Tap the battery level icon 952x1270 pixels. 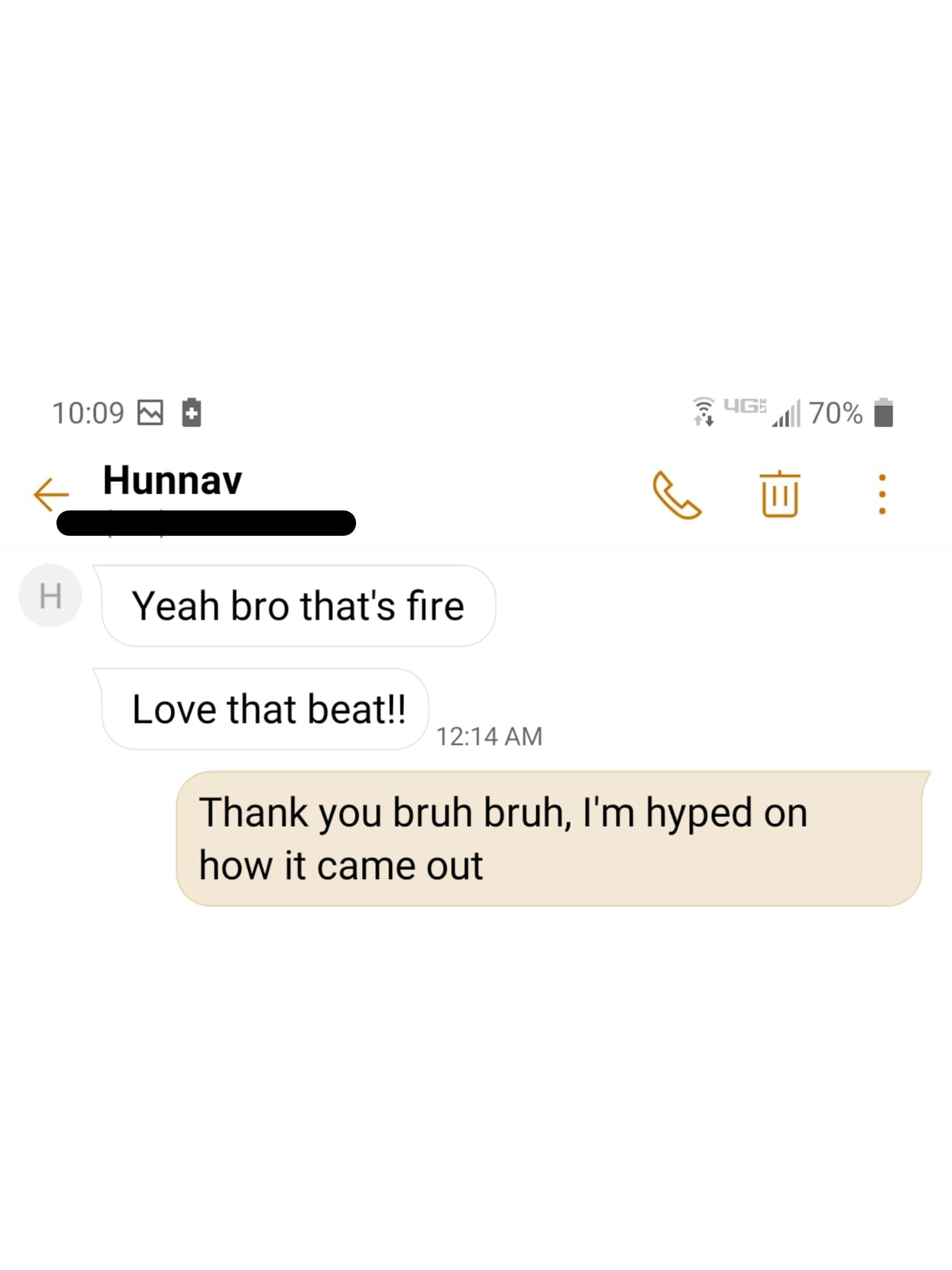tap(884, 412)
